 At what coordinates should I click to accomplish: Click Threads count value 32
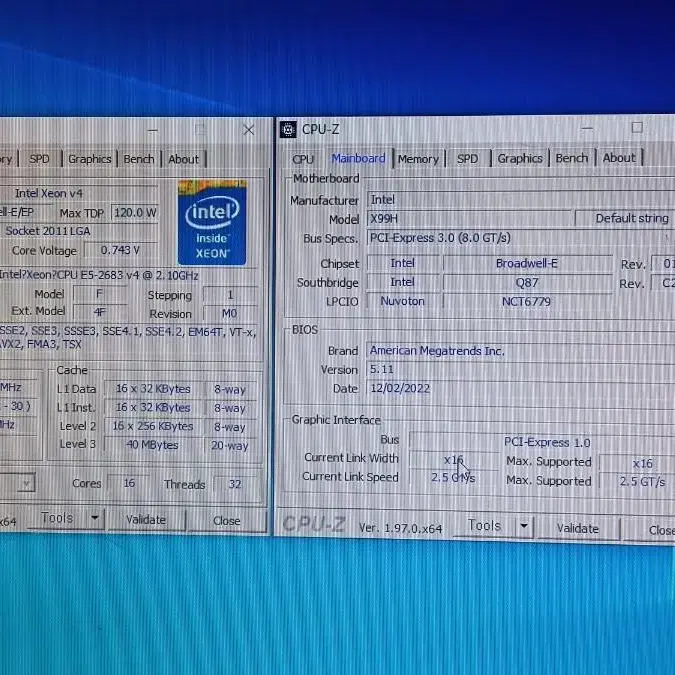[235, 484]
